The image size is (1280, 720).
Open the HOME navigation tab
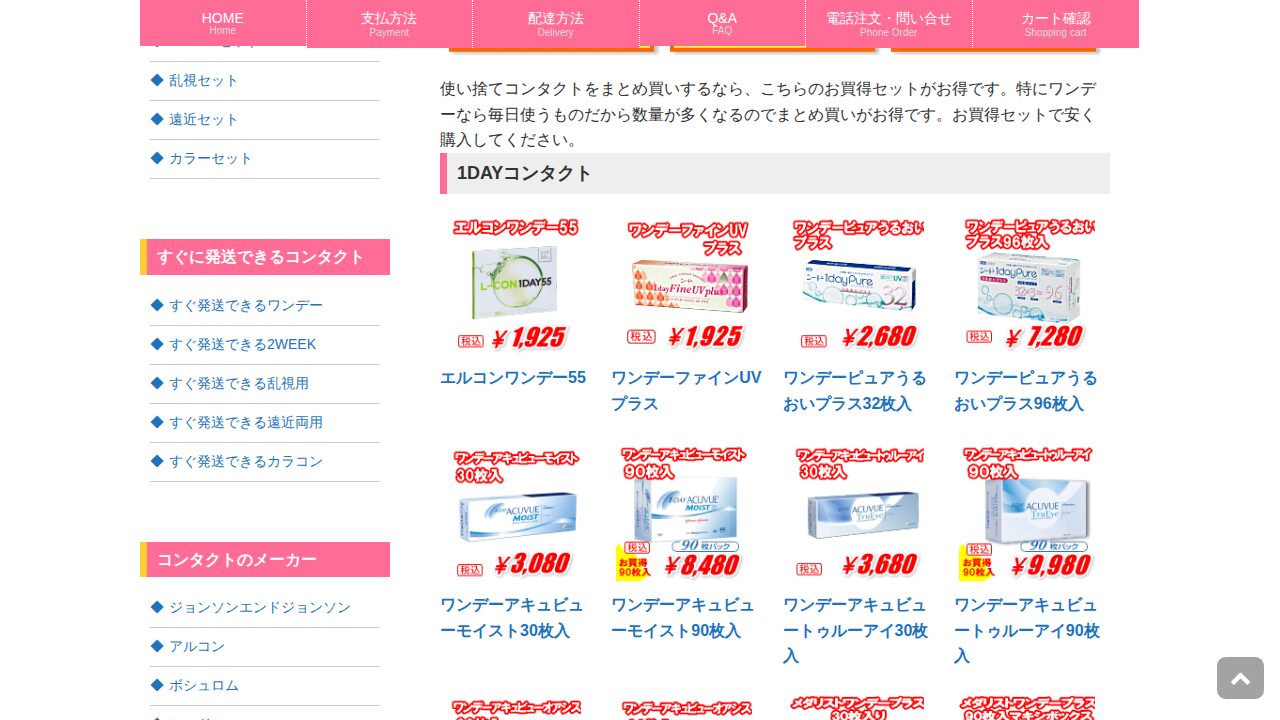(x=223, y=23)
